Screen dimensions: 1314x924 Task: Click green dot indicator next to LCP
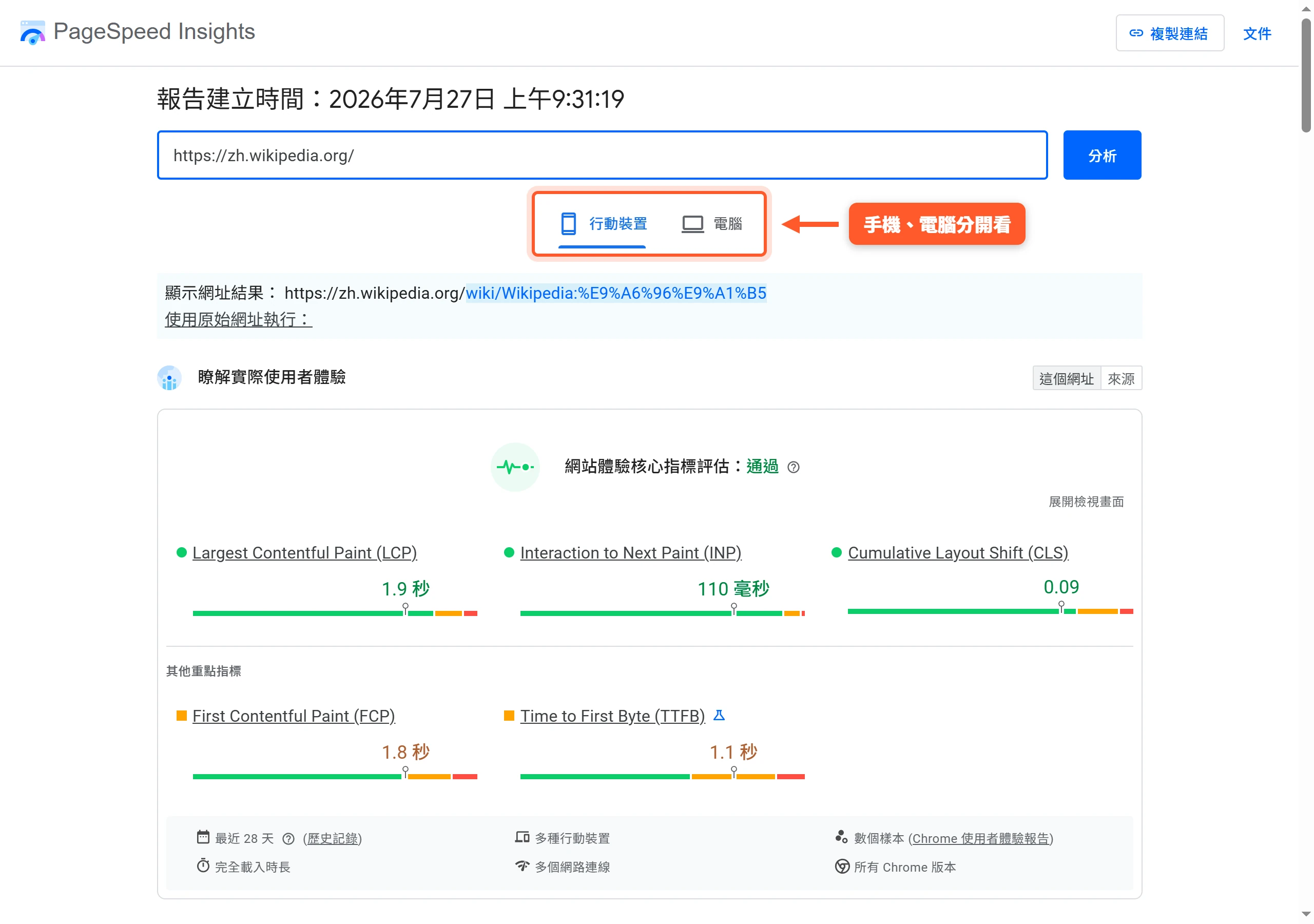[181, 552]
